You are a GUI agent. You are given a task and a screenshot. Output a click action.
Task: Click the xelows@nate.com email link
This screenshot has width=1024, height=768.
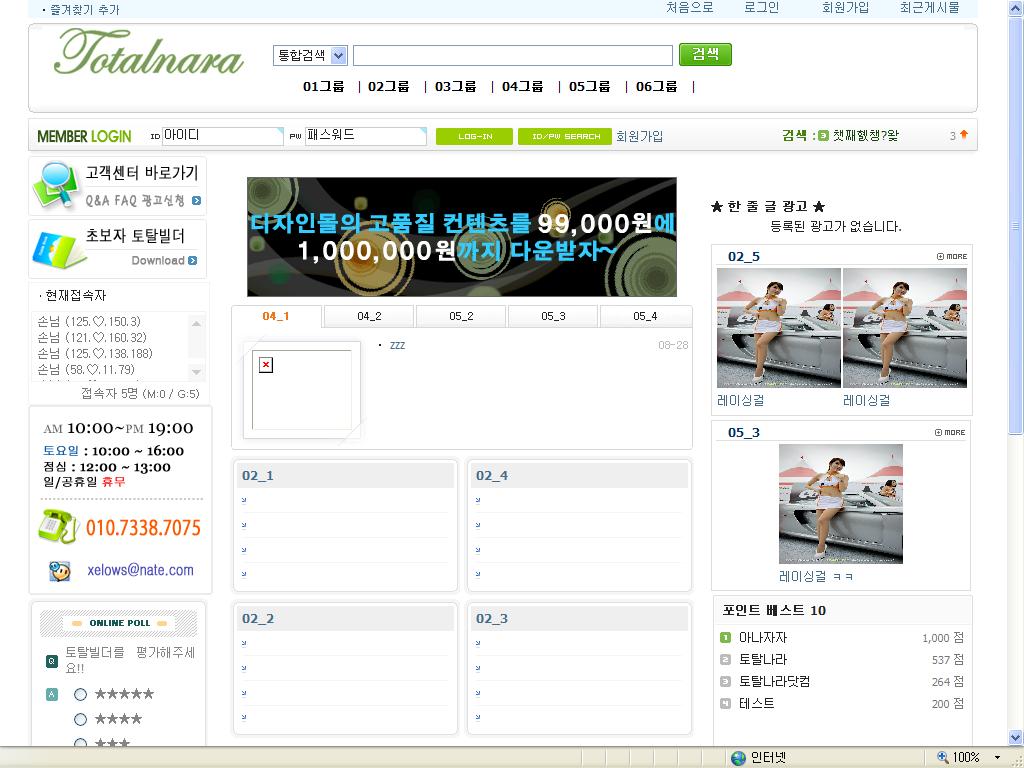click(140, 570)
